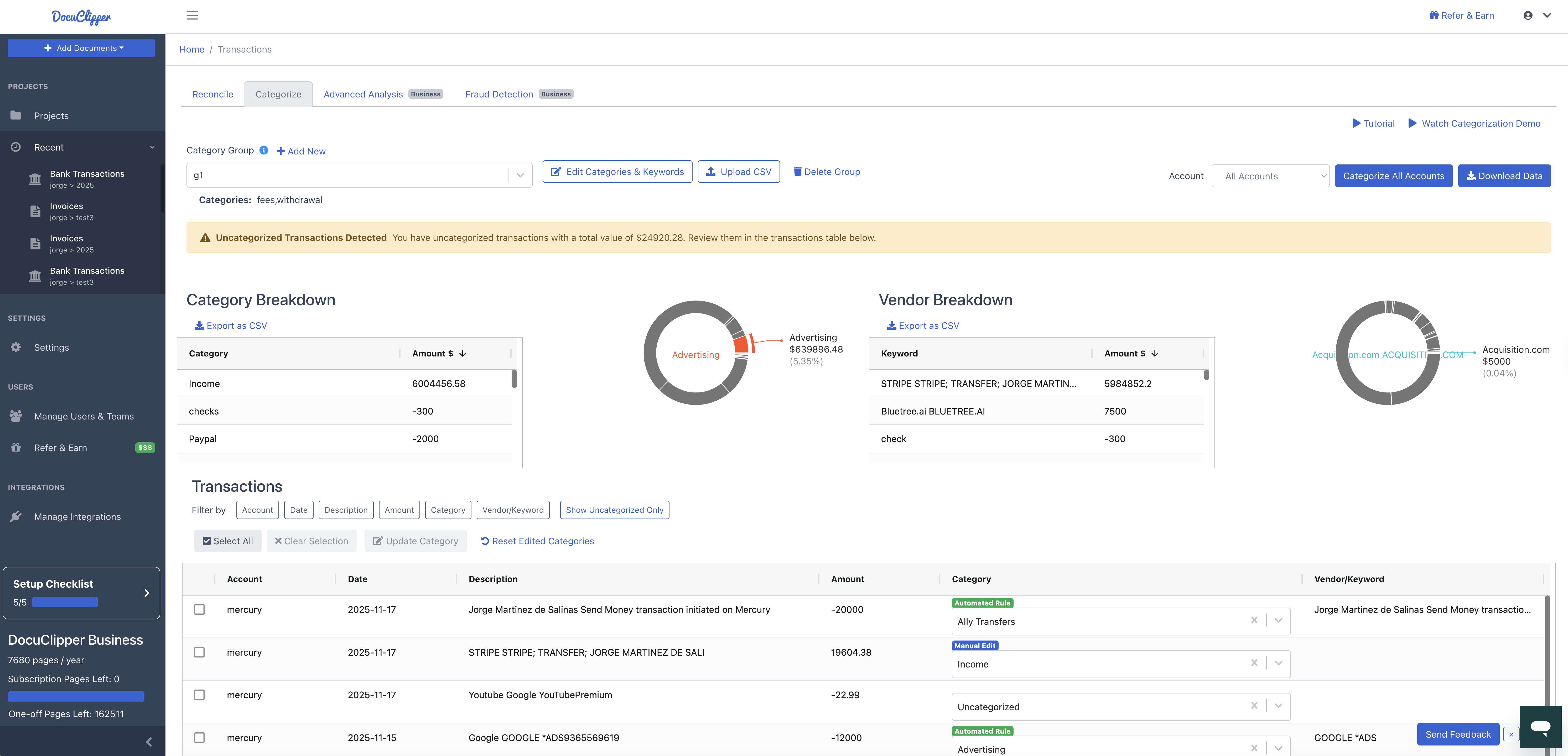Screen dimensions: 1568x756
Task: Select the -20000 Jorge Martinez transaction checkbox
Action: 199,609
